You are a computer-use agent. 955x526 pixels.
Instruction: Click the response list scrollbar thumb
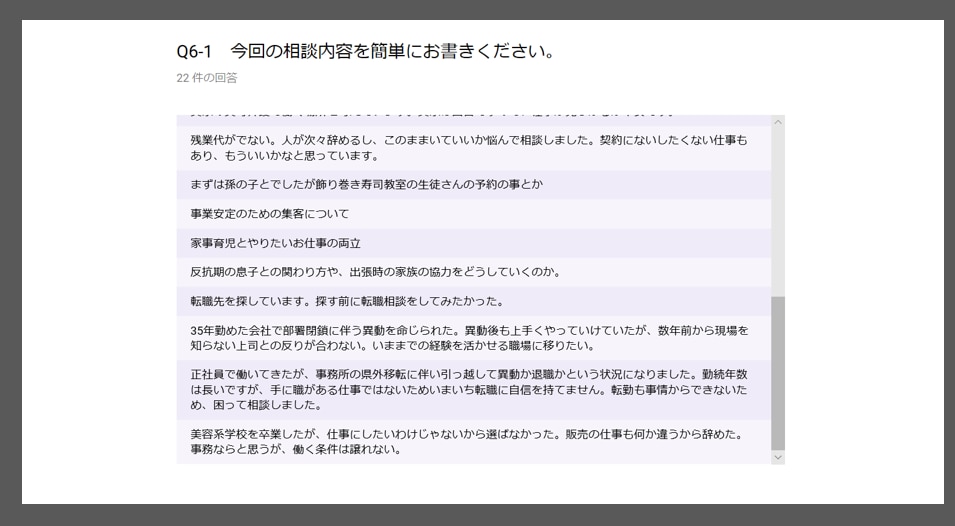(x=778, y=374)
